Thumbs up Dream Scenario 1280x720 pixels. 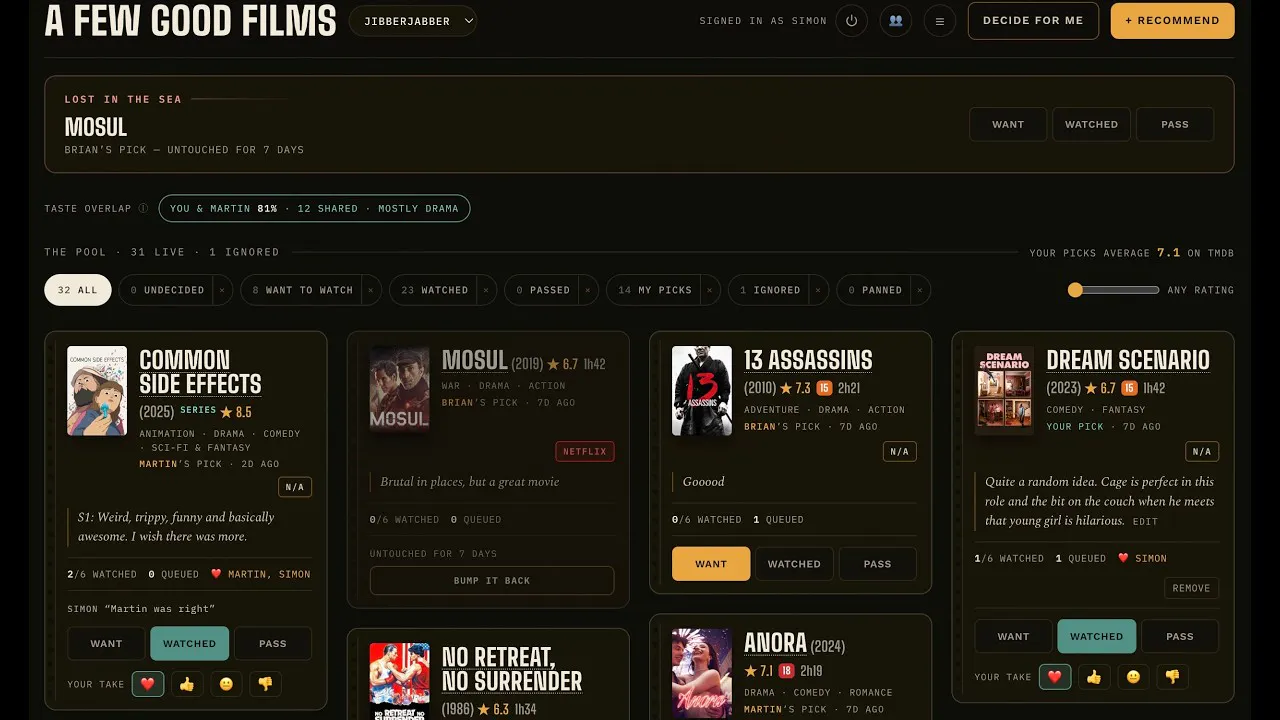[x=1094, y=677]
